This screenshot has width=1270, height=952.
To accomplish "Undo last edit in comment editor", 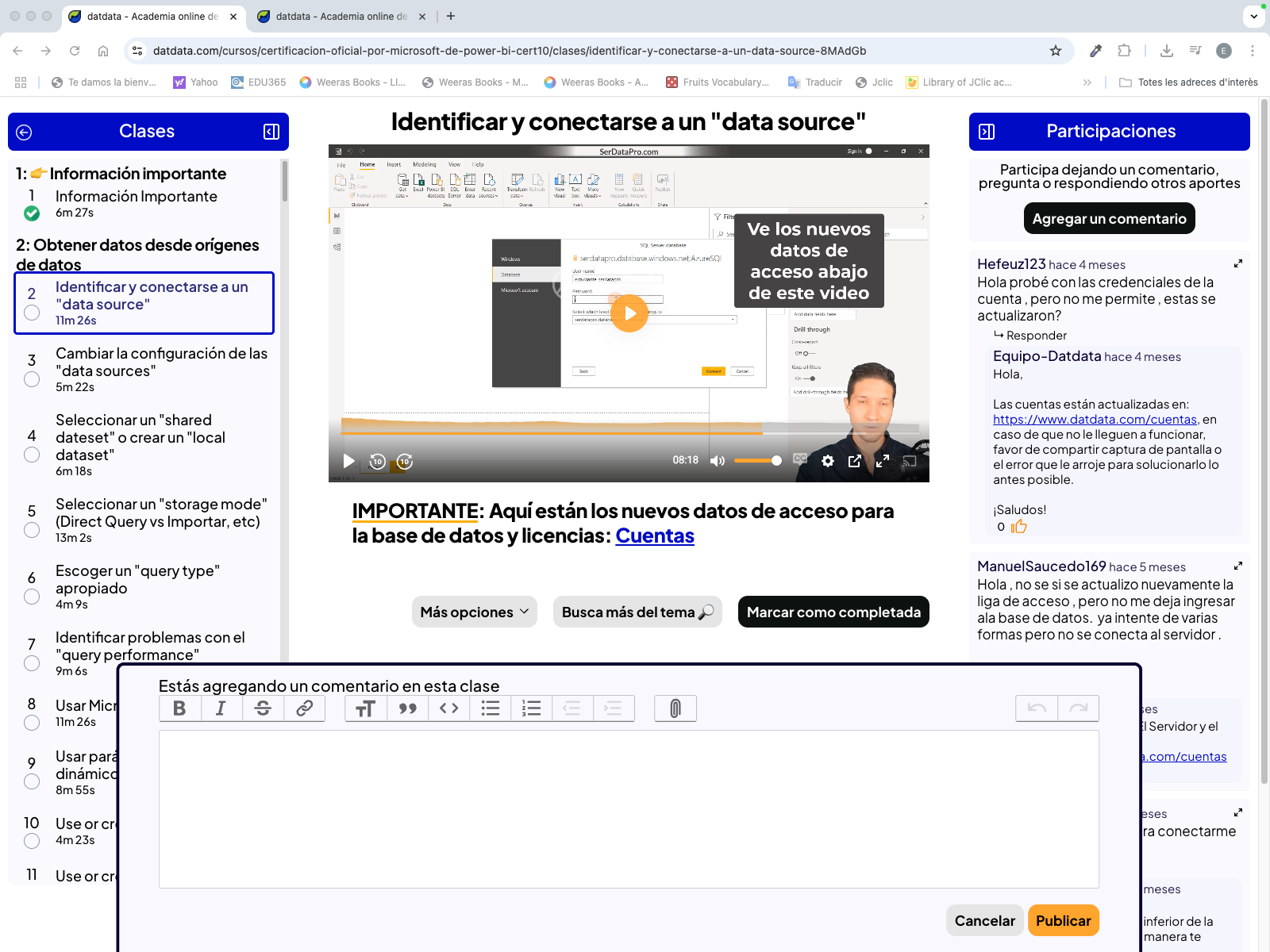I will click(x=1037, y=708).
